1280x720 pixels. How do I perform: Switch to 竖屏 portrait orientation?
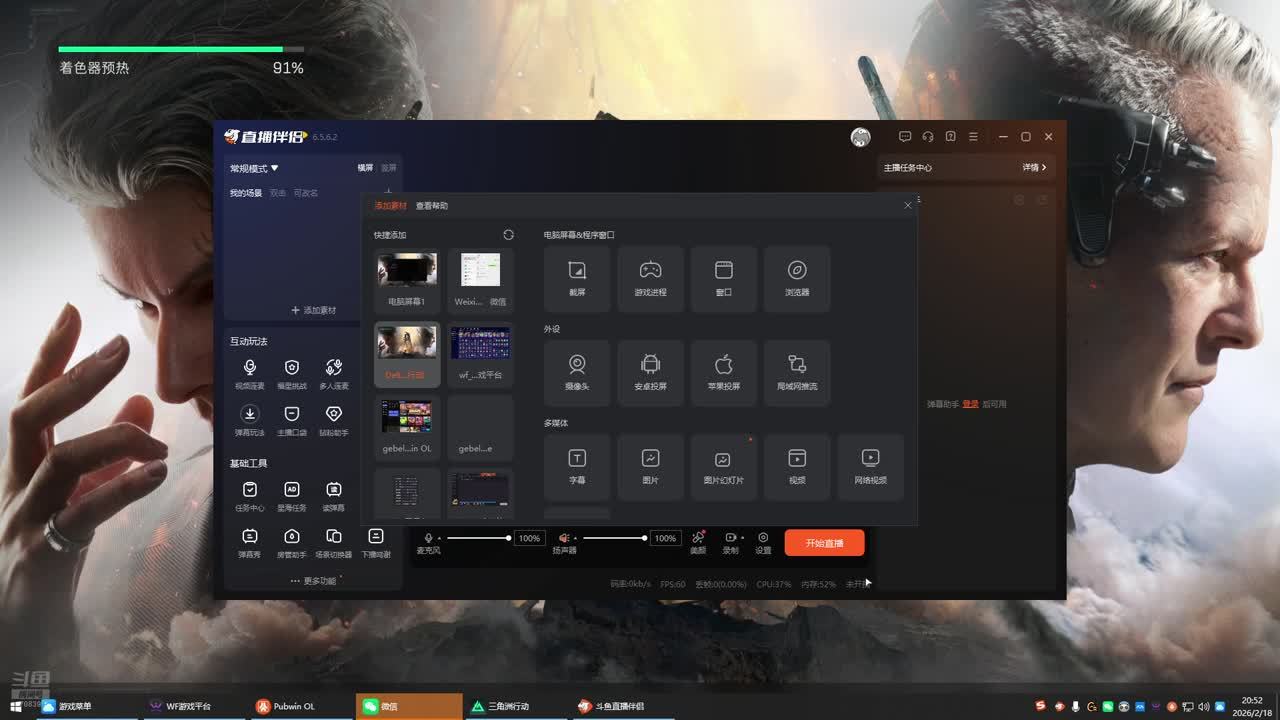(x=388, y=168)
